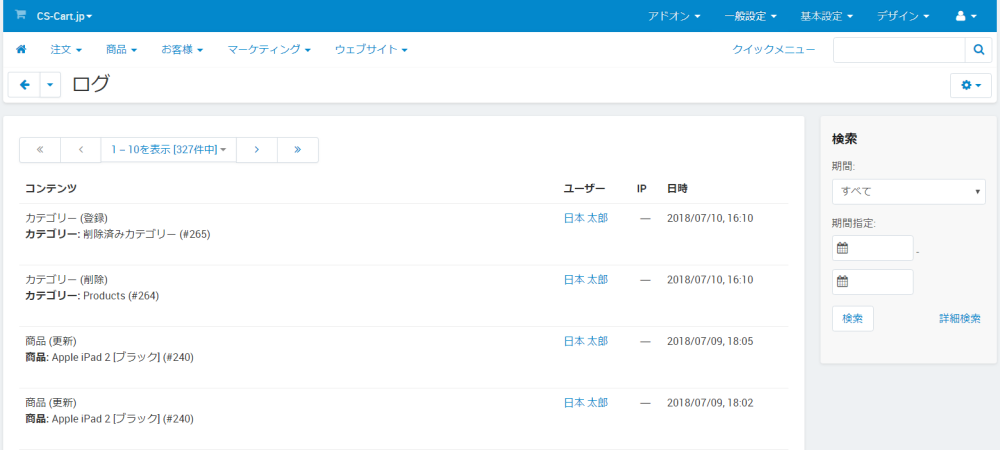Click the back arrow icon button
This screenshot has width=1000, height=450.
tap(24, 86)
